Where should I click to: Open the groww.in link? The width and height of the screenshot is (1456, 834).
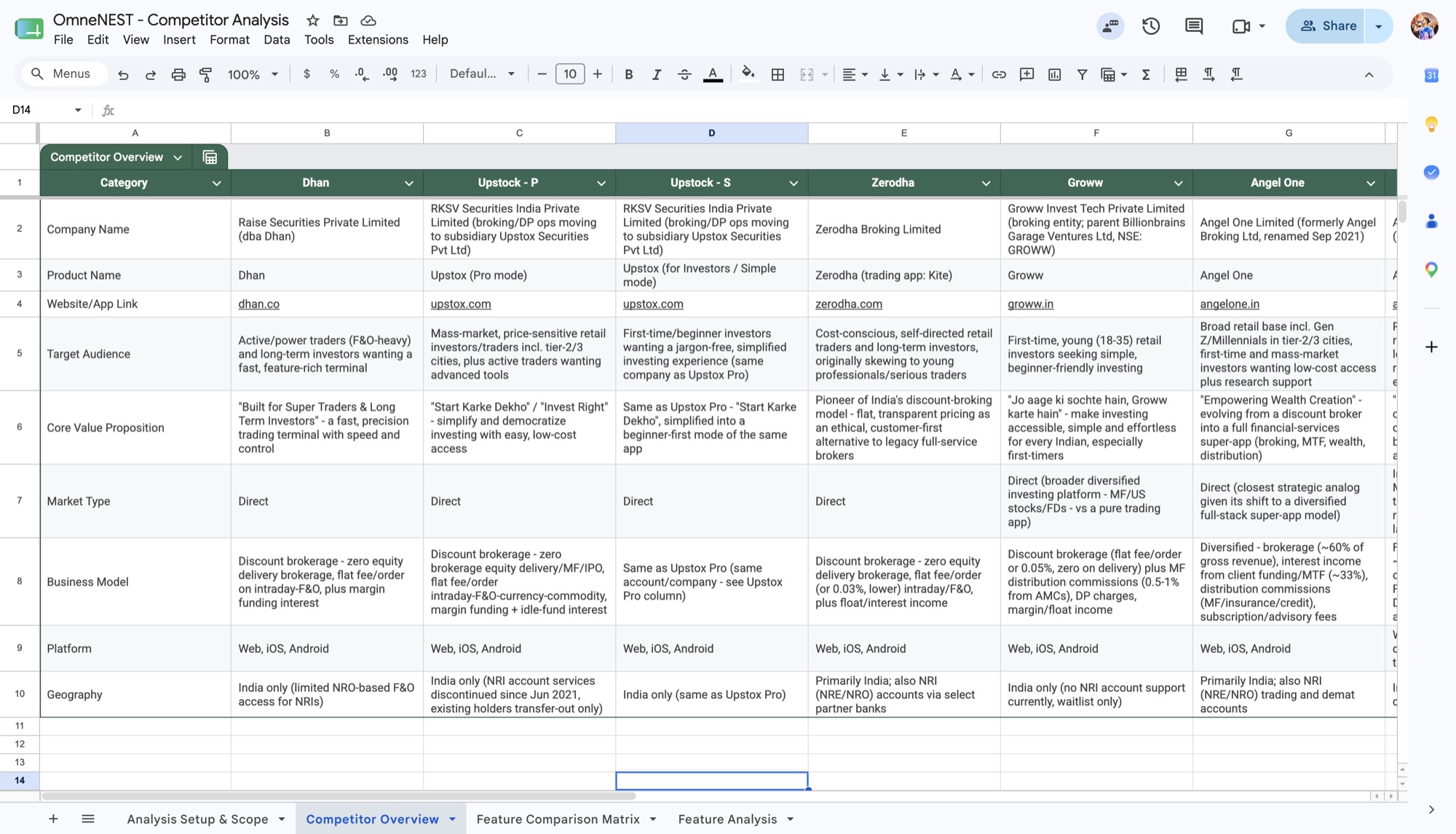pyautogui.click(x=1030, y=304)
